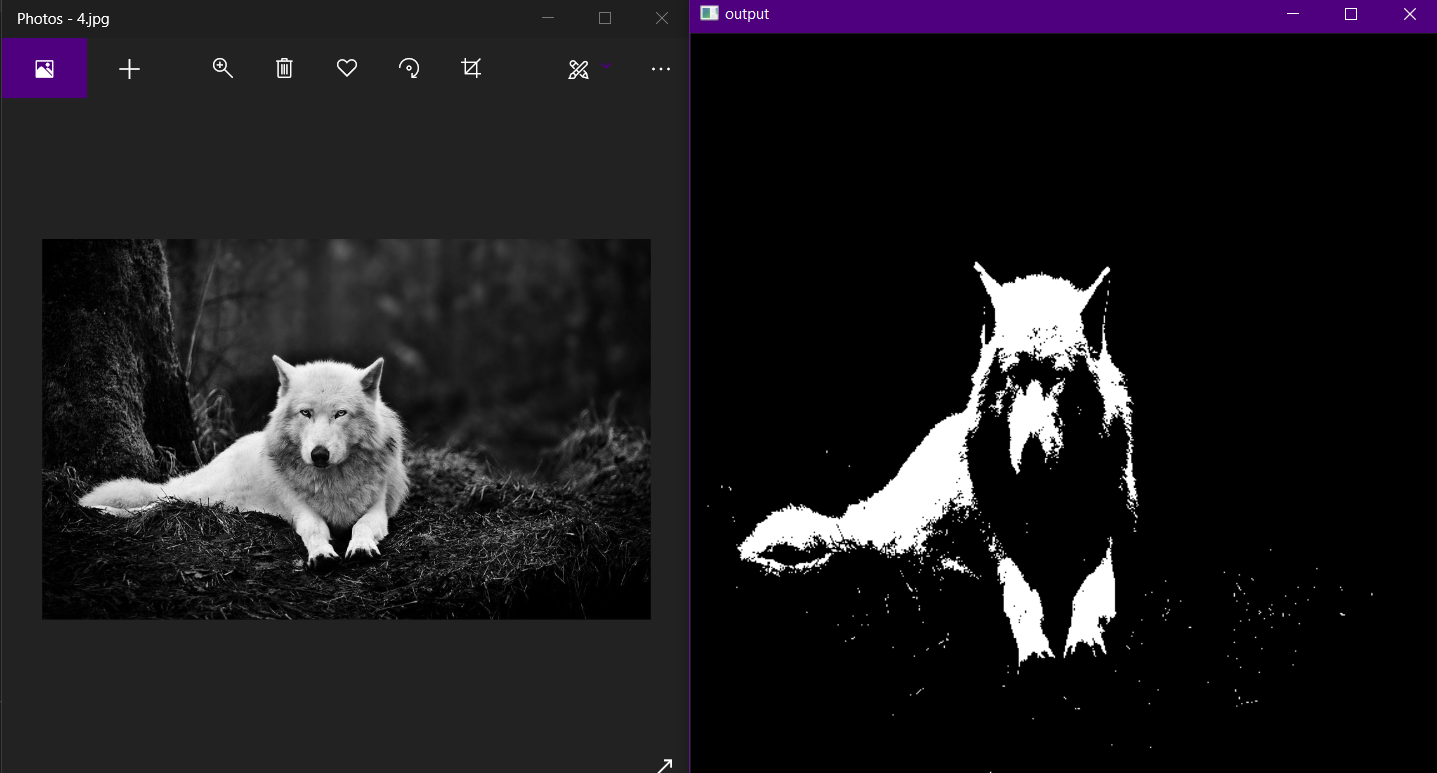Close the Photos window
Image resolution: width=1437 pixels, height=773 pixels.
click(661, 18)
